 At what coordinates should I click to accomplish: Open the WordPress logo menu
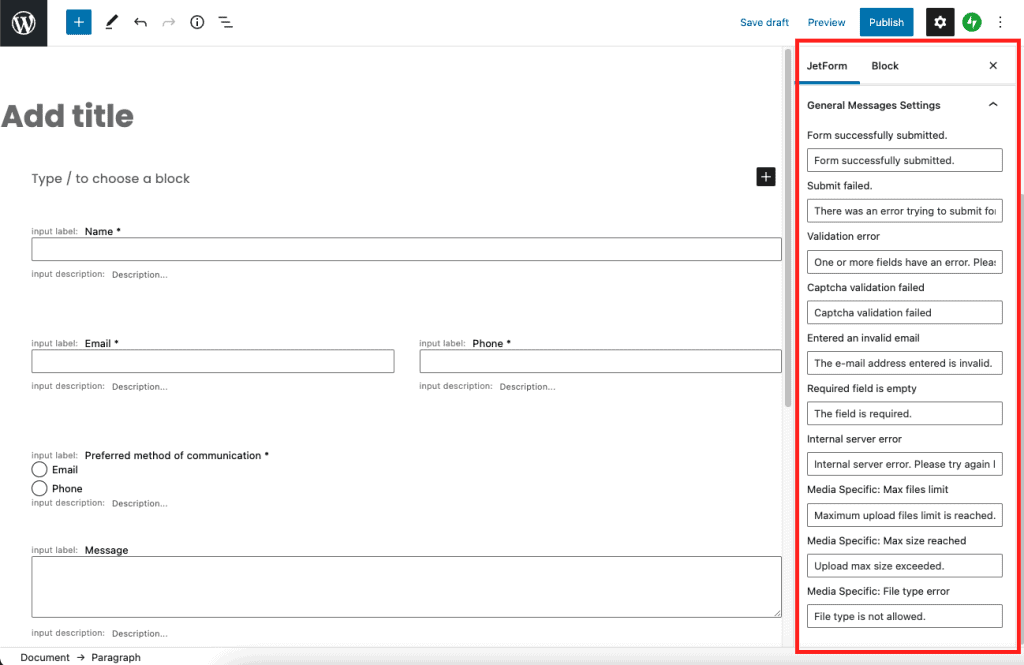coord(24,23)
